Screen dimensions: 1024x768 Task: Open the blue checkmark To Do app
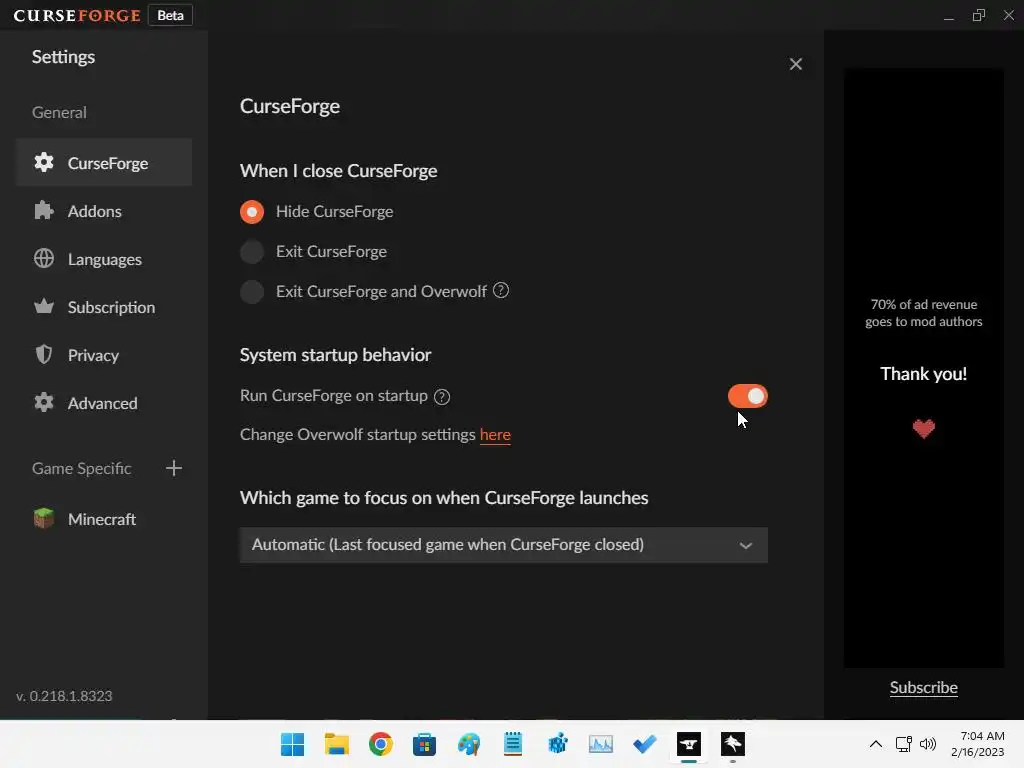645,744
